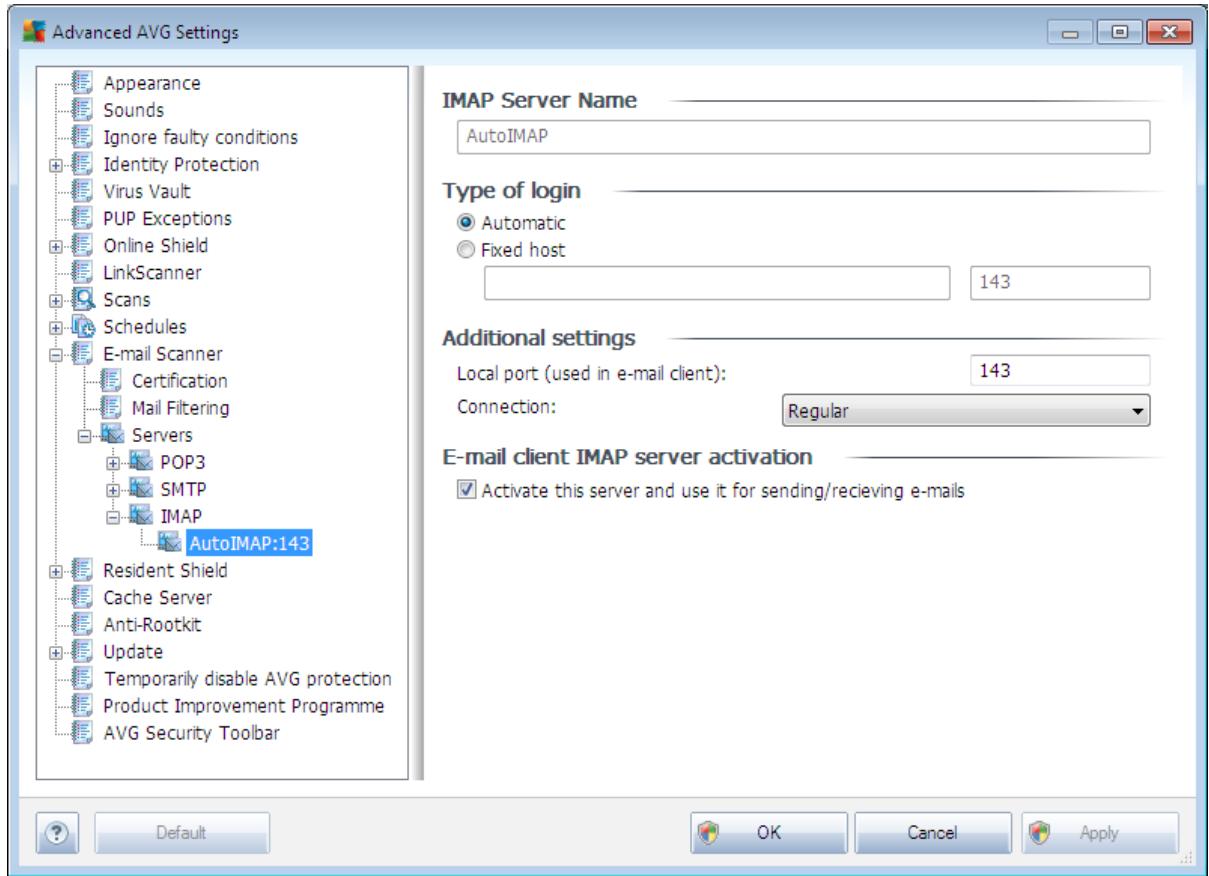Click the Default button
The height and width of the screenshot is (876, 1209).
(x=181, y=832)
